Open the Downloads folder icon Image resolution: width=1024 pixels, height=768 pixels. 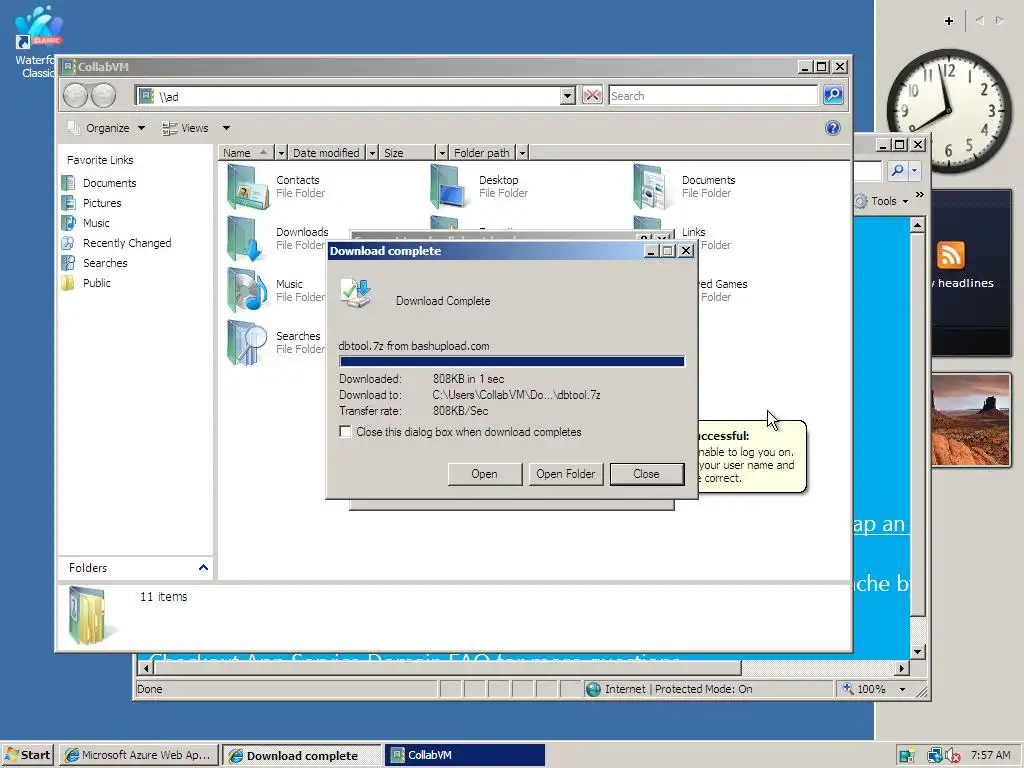click(x=246, y=239)
